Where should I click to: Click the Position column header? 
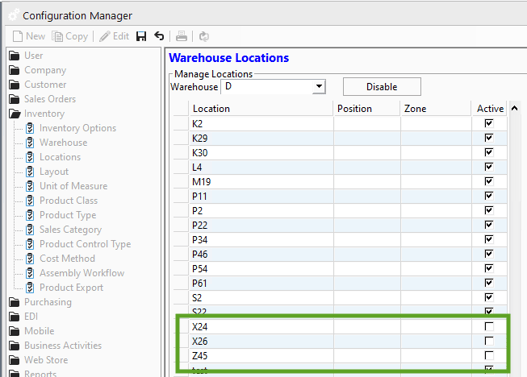click(x=367, y=109)
